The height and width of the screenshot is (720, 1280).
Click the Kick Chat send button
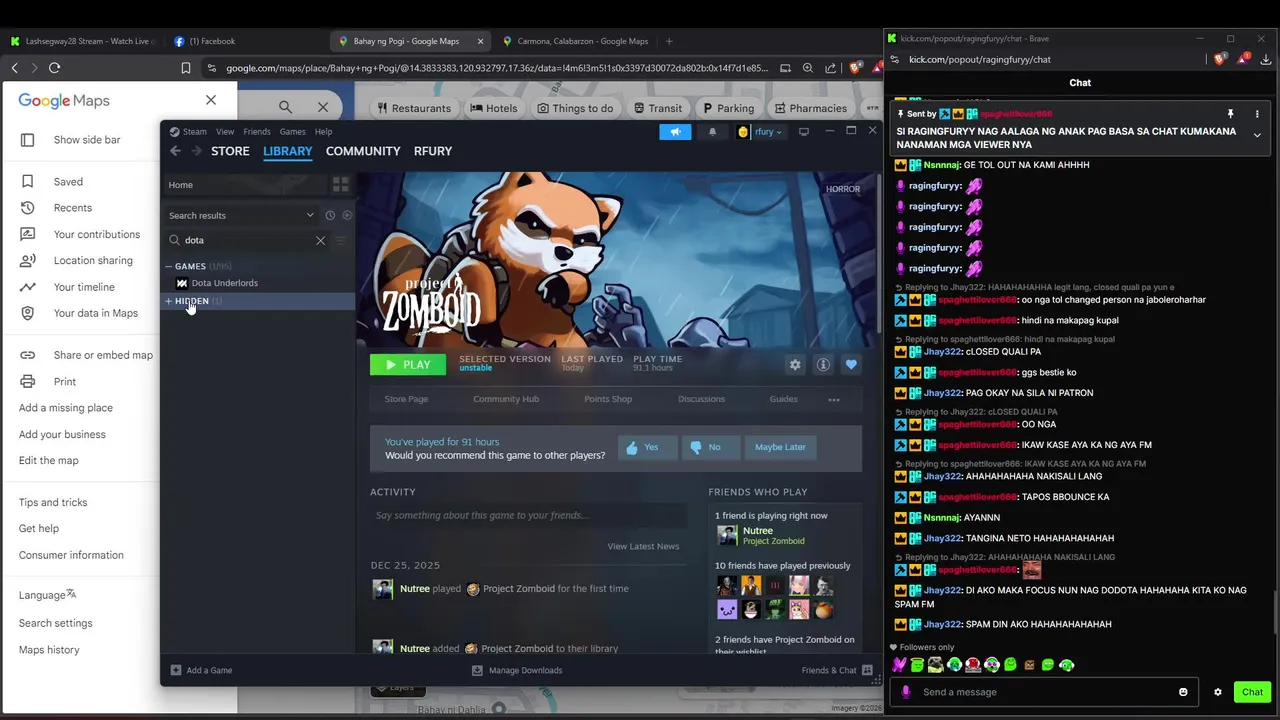(1252, 692)
